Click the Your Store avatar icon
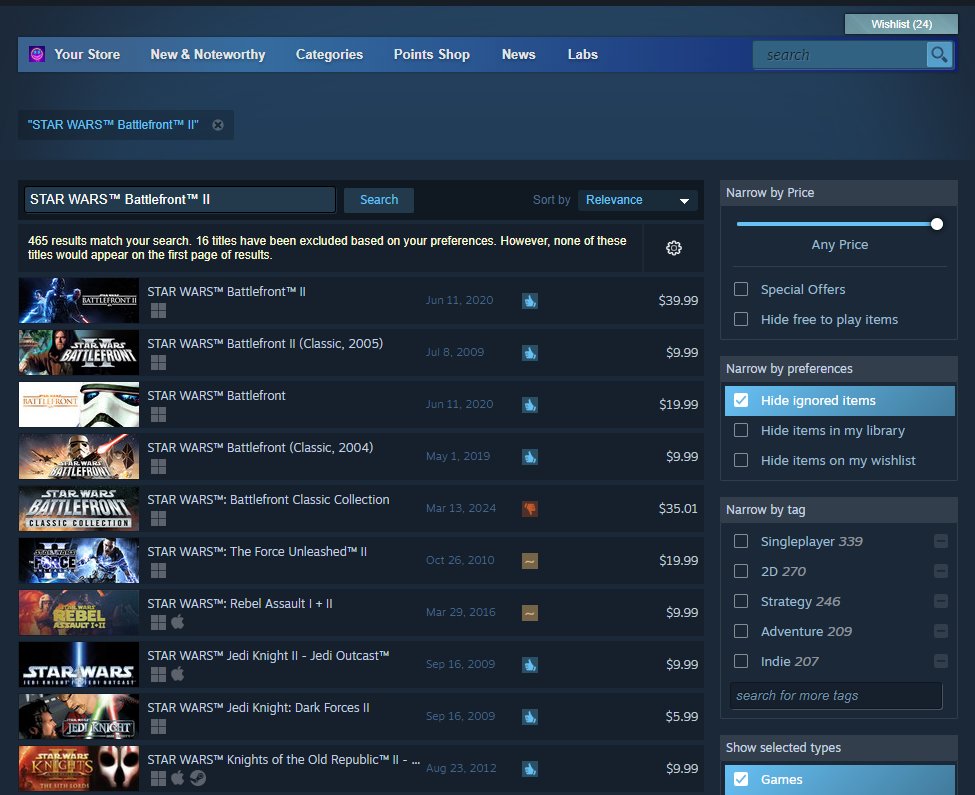975x795 pixels. pyautogui.click(x=37, y=54)
